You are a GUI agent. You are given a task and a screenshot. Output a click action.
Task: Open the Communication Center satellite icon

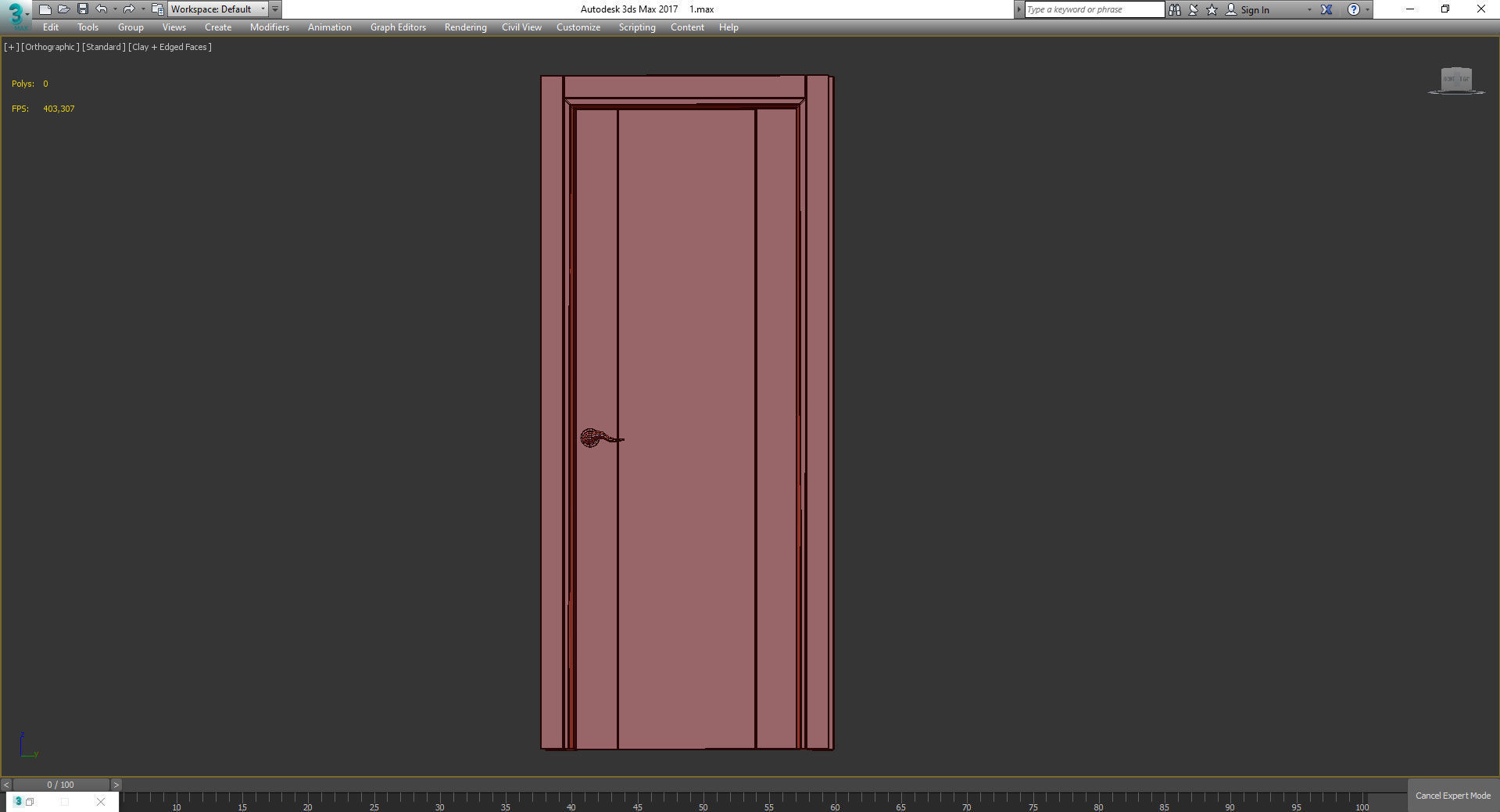[x=1194, y=9]
